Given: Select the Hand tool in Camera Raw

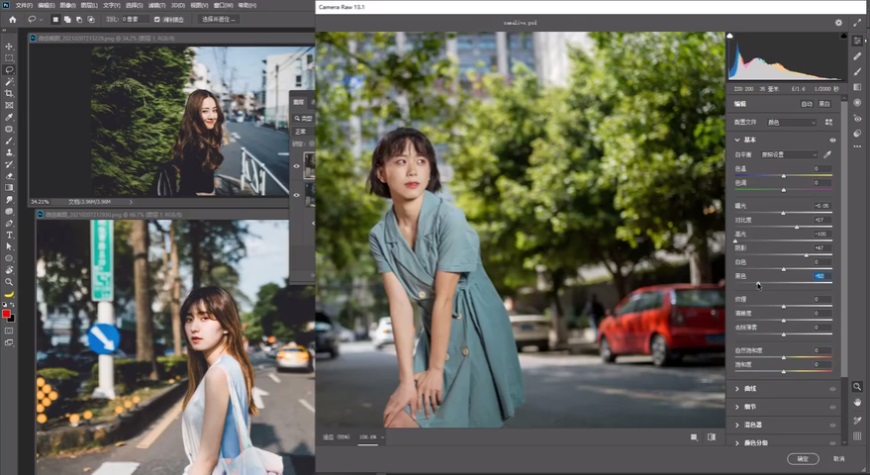Looking at the screenshot, I should pyautogui.click(x=857, y=402).
